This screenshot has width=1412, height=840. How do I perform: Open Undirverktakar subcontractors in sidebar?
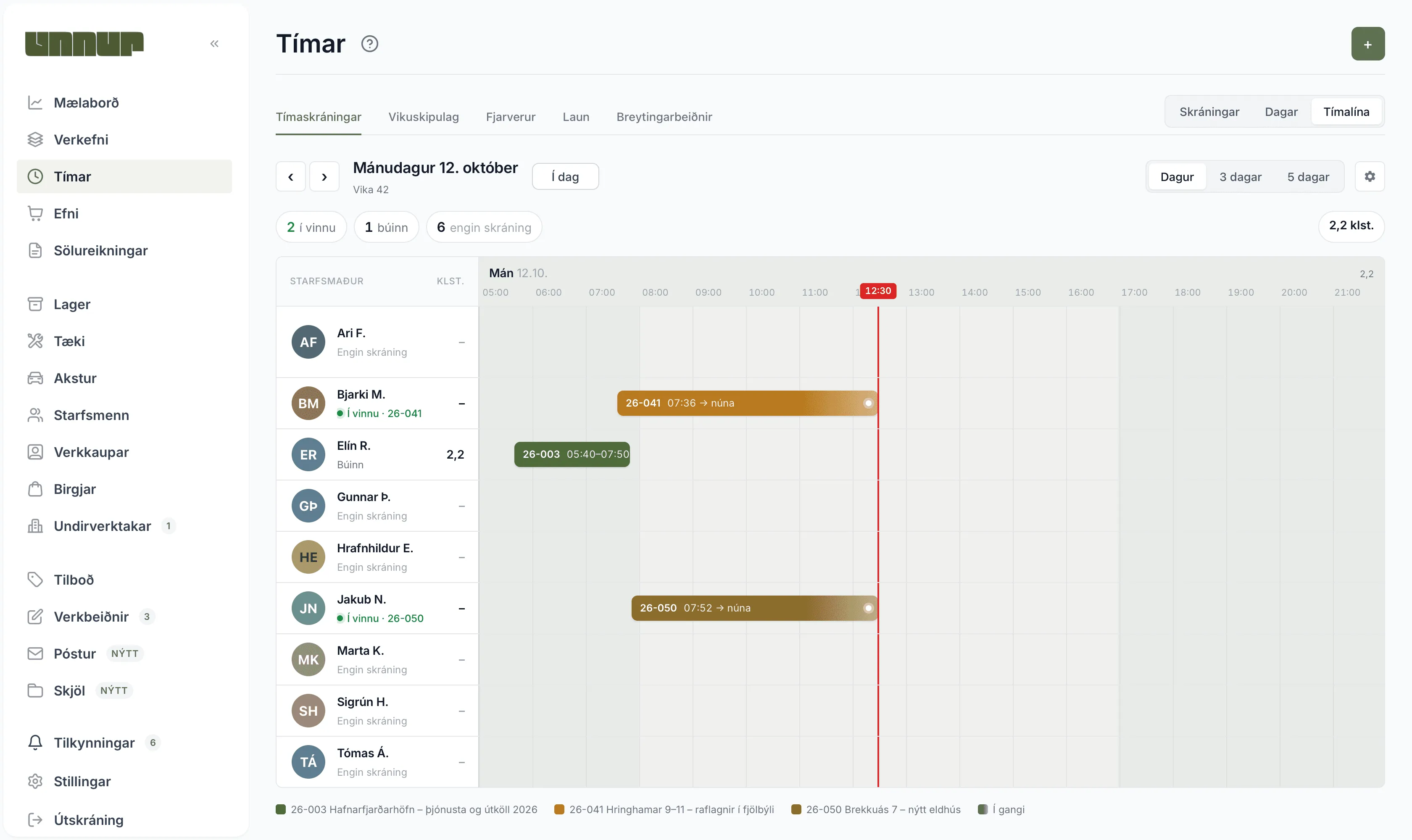click(124, 526)
